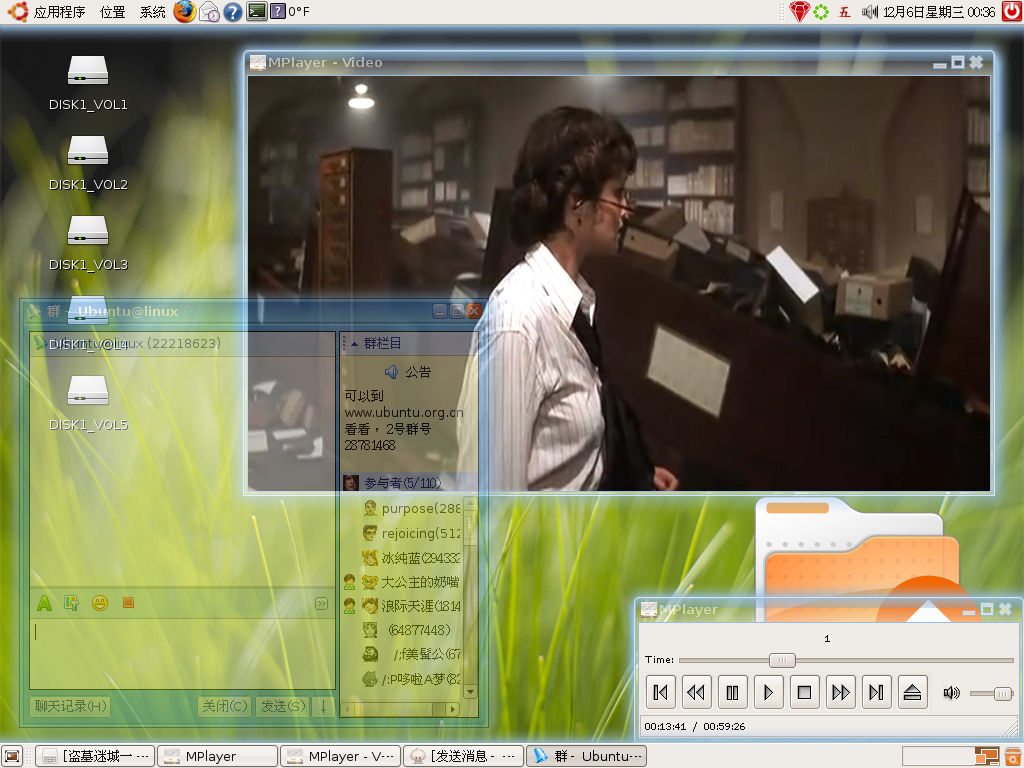Open the send options down arrow
1024x768 pixels.
[323, 706]
